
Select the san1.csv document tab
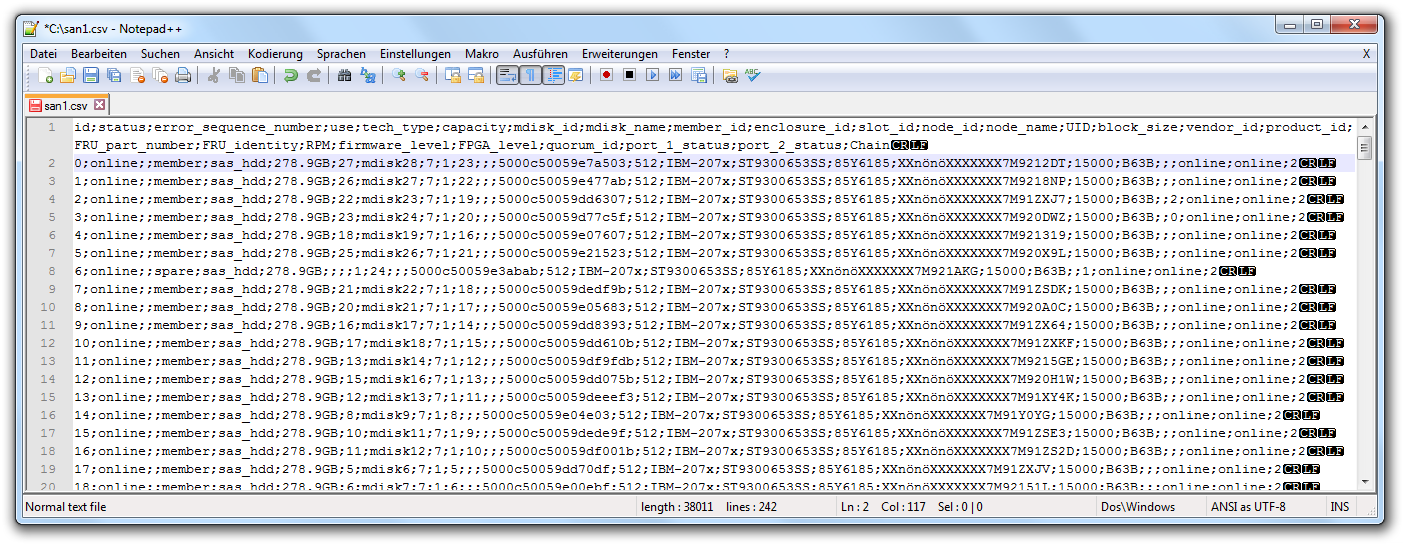(x=65, y=105)
